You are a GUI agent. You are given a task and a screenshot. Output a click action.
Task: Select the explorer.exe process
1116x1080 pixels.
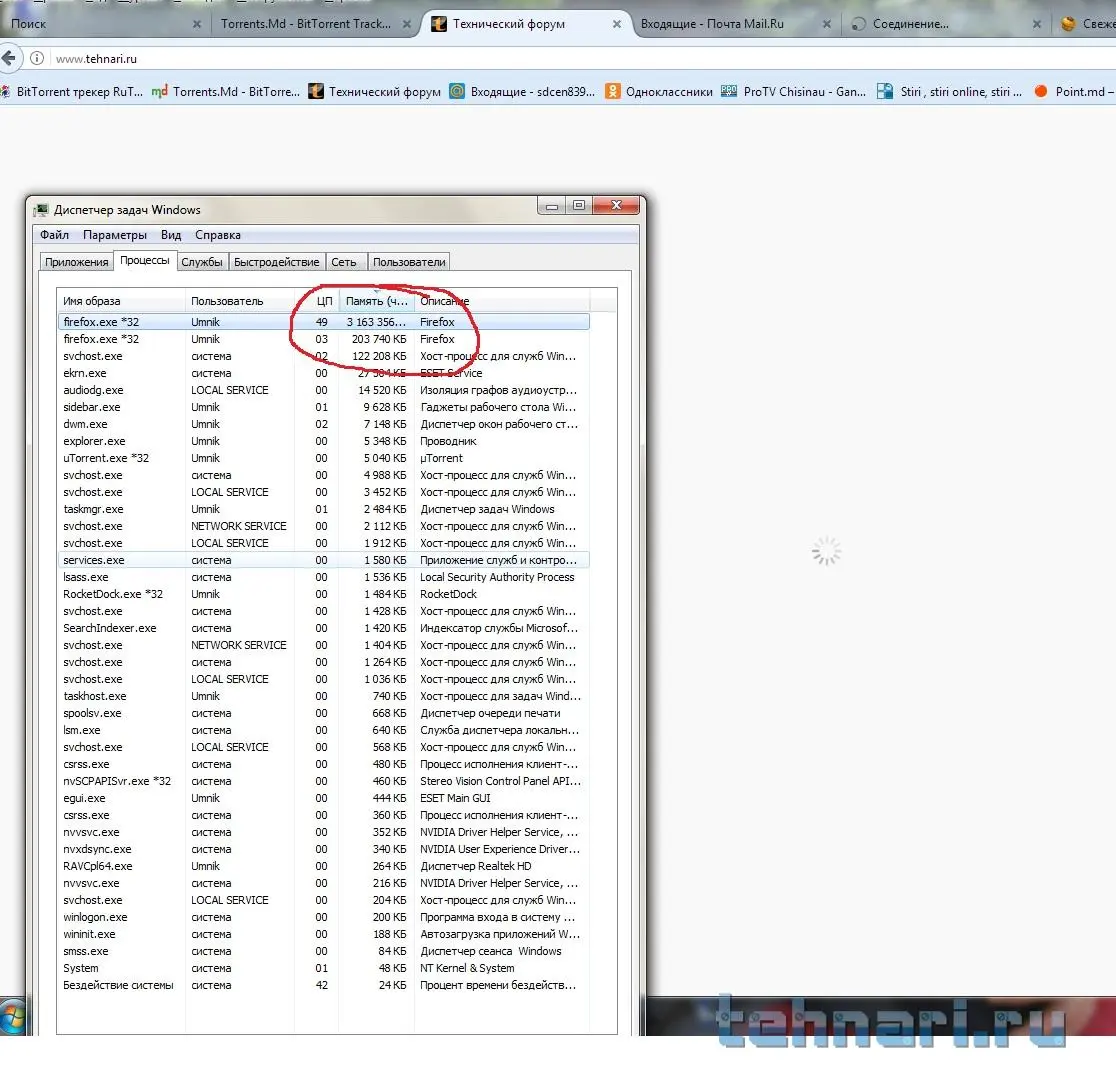point(324,441)
